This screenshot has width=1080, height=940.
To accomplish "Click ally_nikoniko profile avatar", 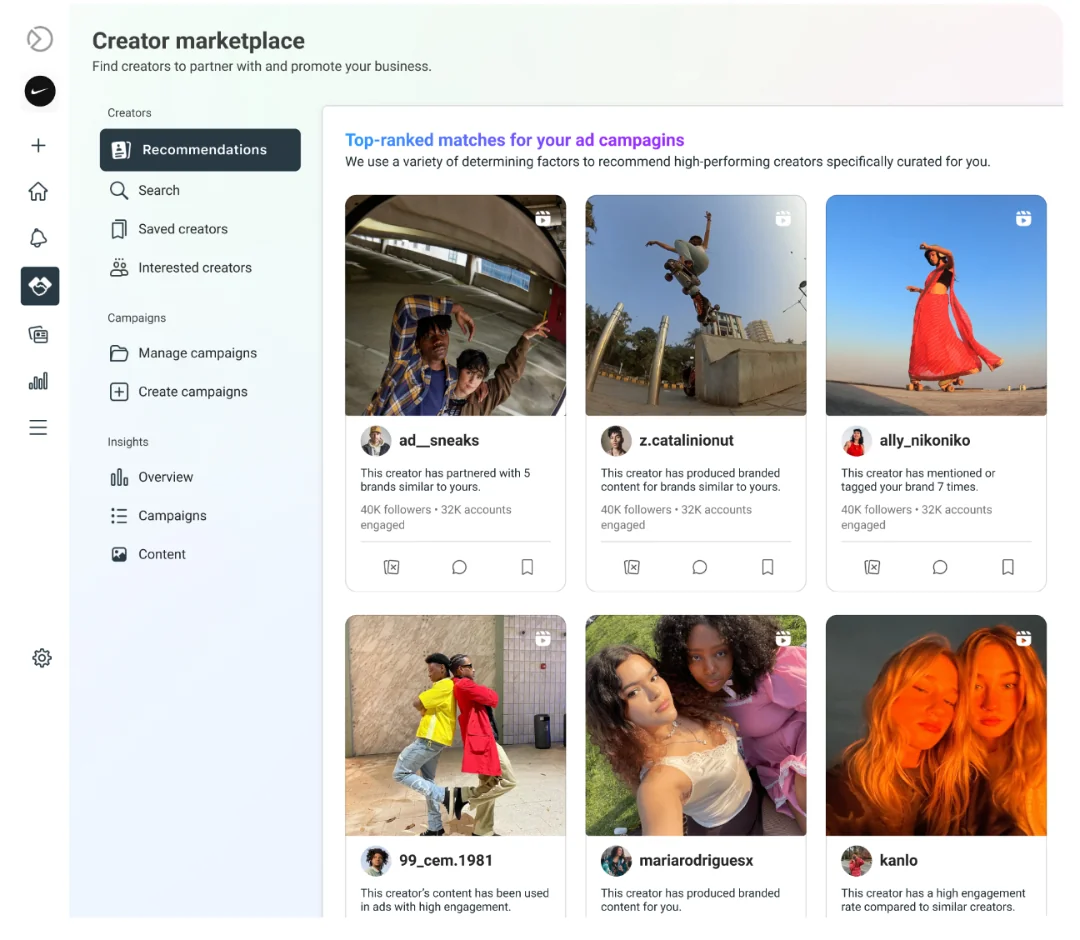I will point(856,441).
